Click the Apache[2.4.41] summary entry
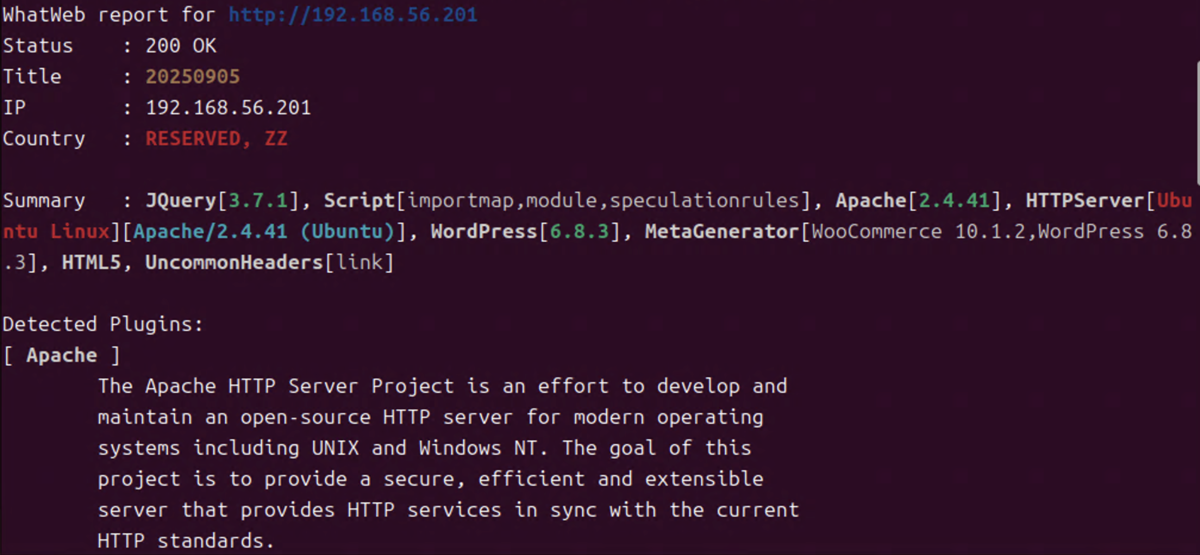The width and height of the screenshot is (1200, 555). 918,201
